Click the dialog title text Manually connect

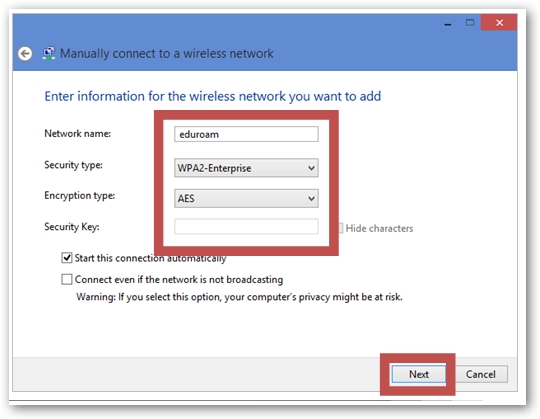coord(167,54)
